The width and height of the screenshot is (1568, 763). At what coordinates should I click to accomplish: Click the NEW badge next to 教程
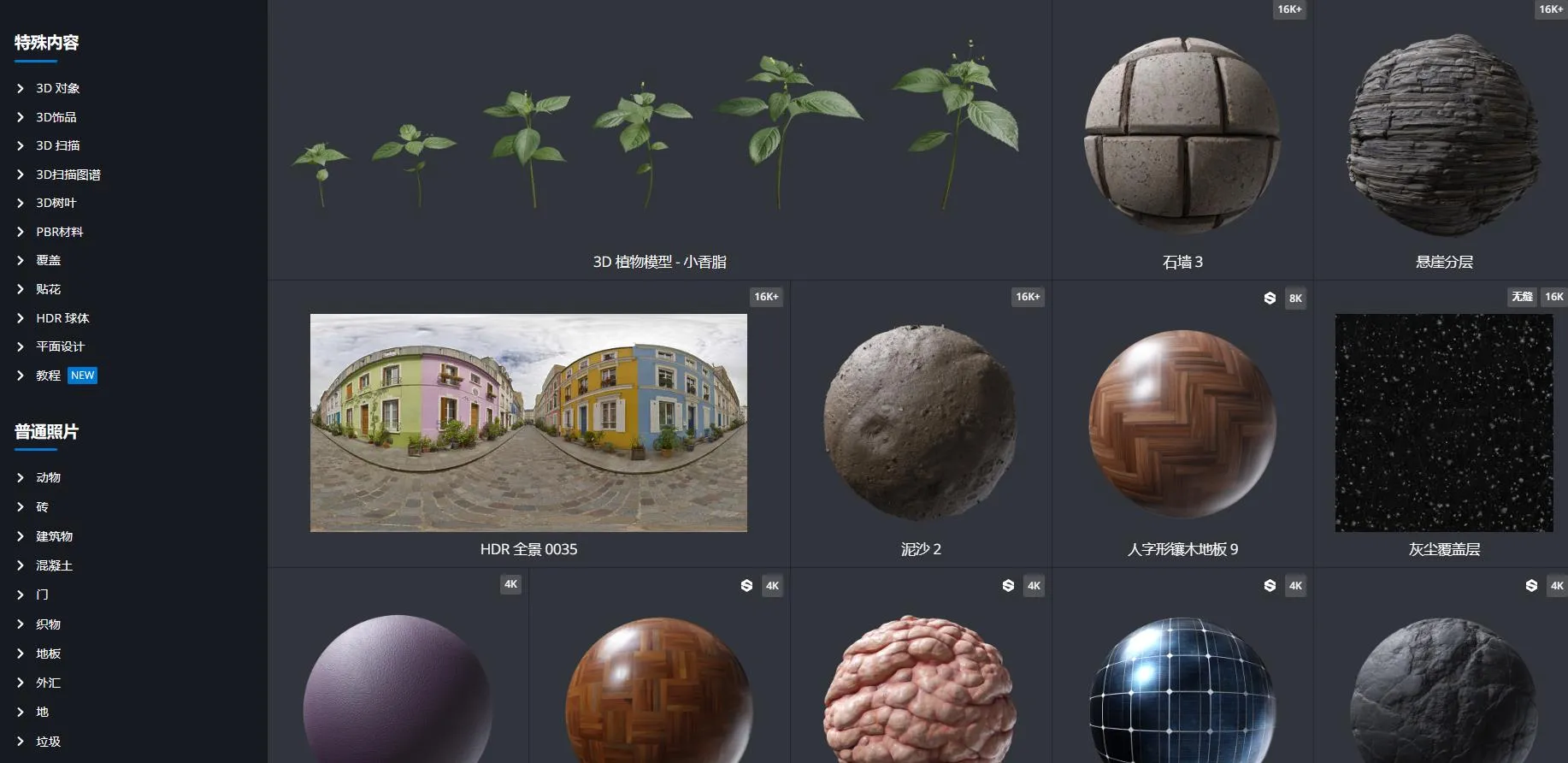(x=83, y=376)
